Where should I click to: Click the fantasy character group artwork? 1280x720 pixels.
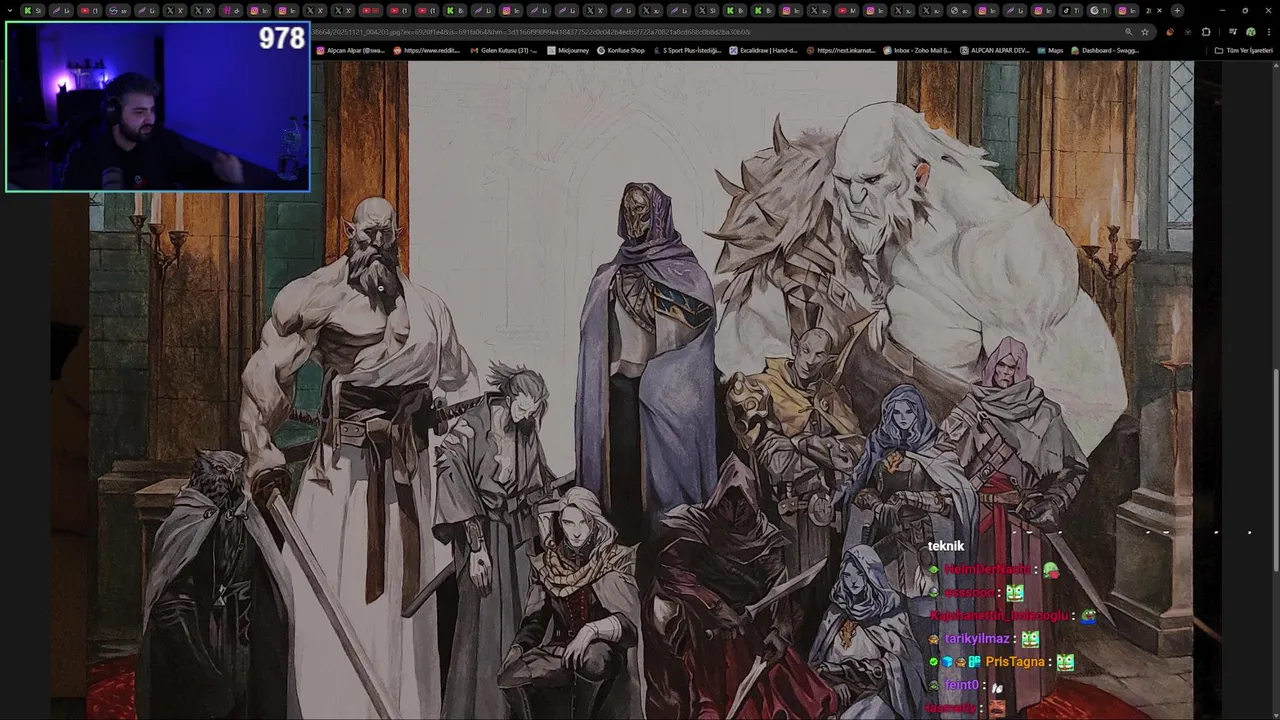click(x=641, y=390)
